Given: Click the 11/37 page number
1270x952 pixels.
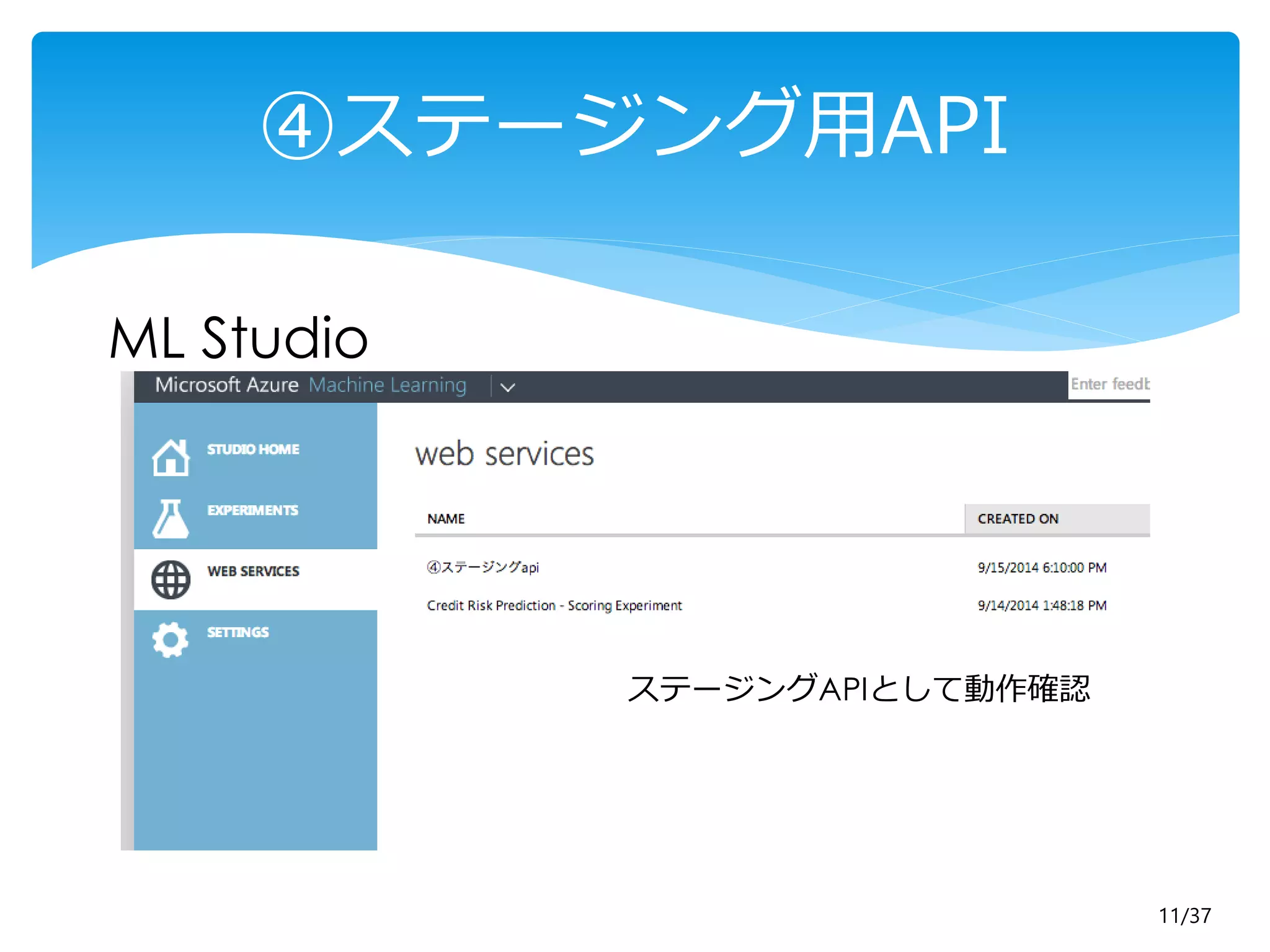Looking at the screenshot, I should click(x=1184, y=915).
